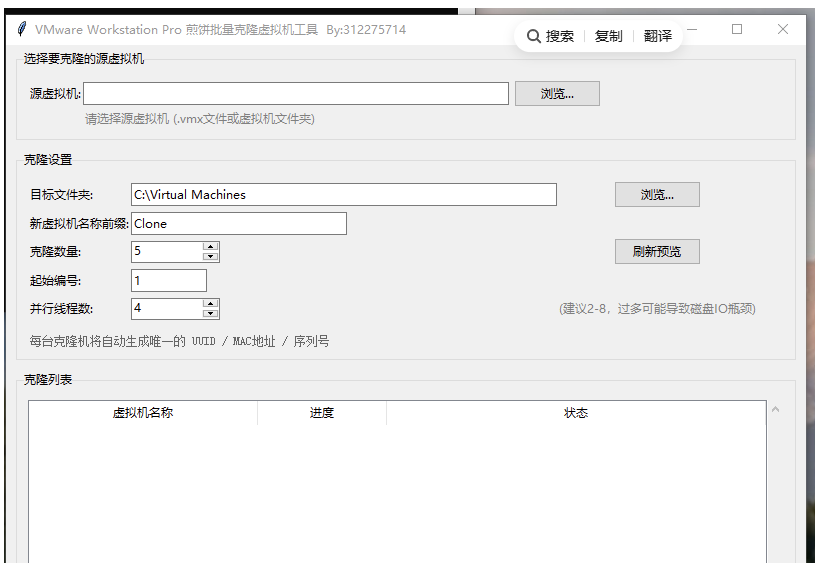Viewport: 815px width, 563px height.
Task: Click the 进度 column header
Action: (x=322, y=413)
